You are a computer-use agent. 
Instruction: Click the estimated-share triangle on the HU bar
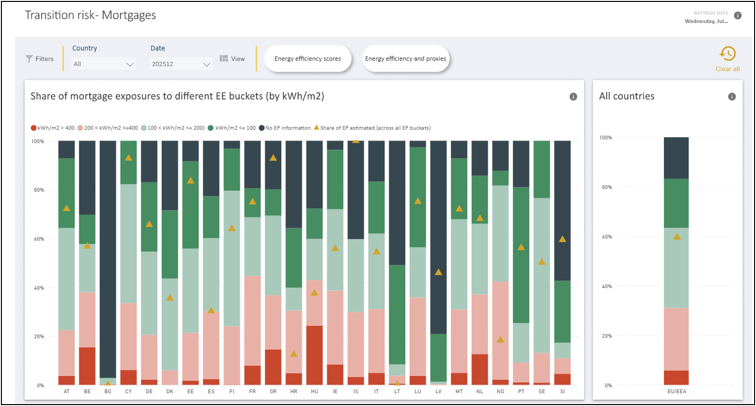tap(314, 293)
